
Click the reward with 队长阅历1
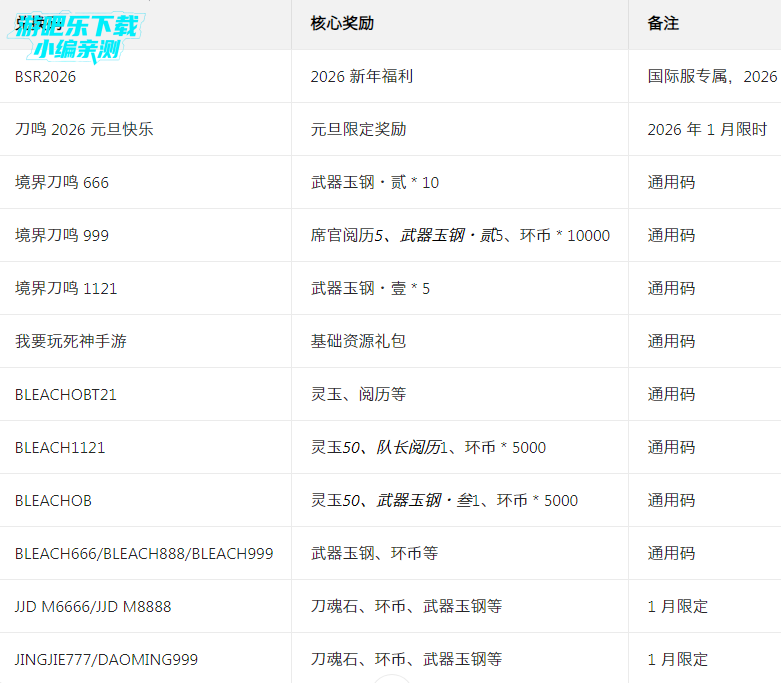pos(428,447)
